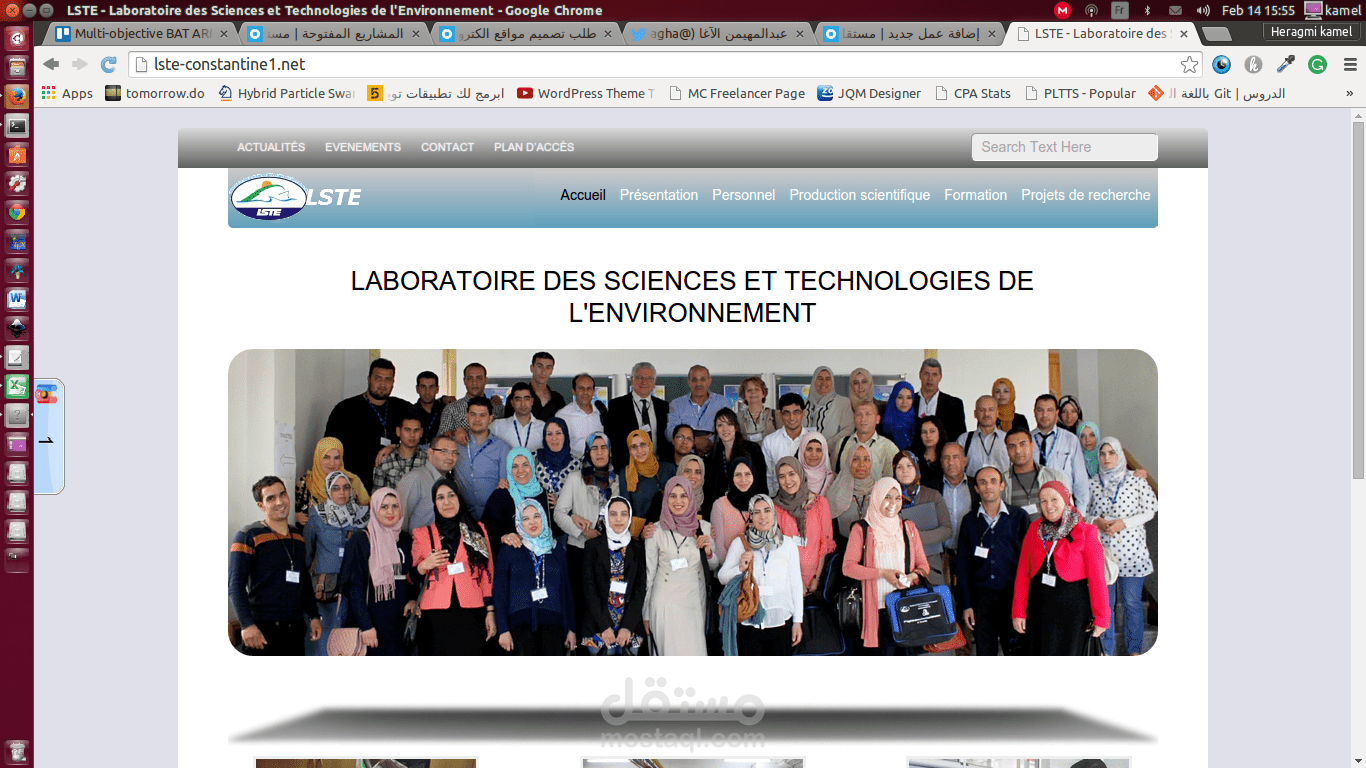This screenshot has height=768, width=1366.
Task: Open Production scientifique navigation link
Action: 860,195
